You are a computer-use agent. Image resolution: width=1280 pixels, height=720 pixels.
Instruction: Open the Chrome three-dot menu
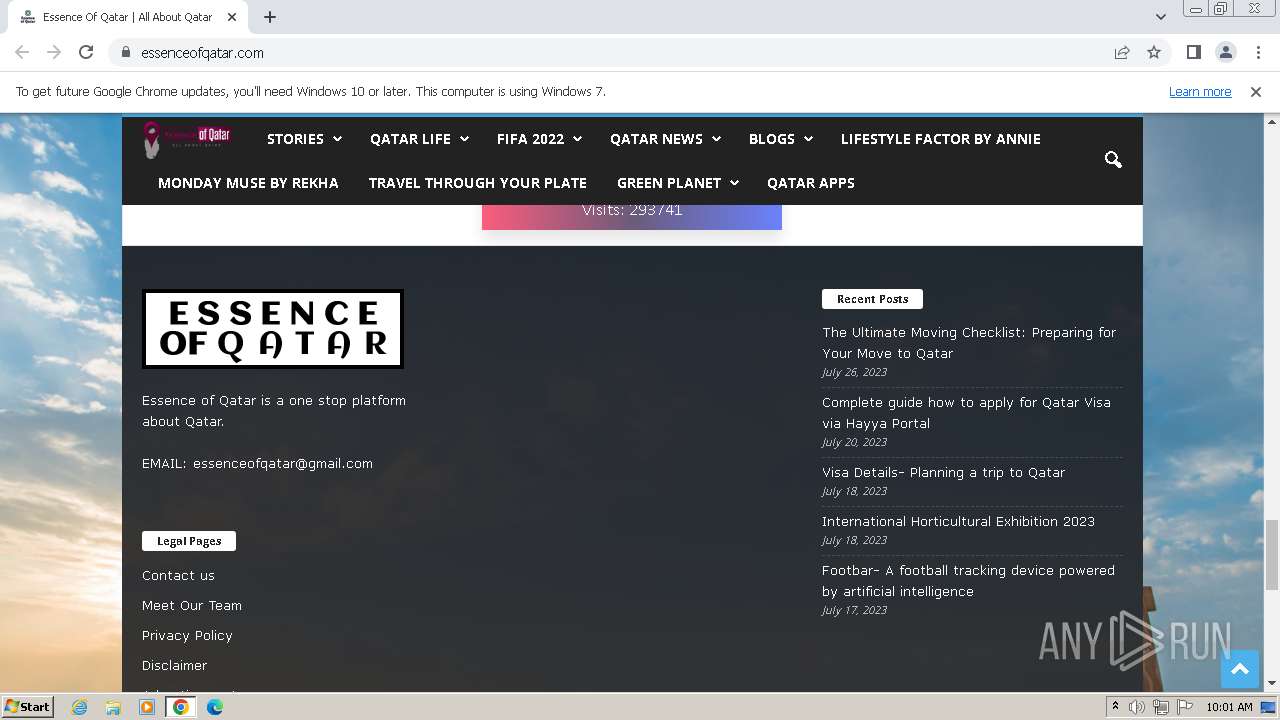1258,52
